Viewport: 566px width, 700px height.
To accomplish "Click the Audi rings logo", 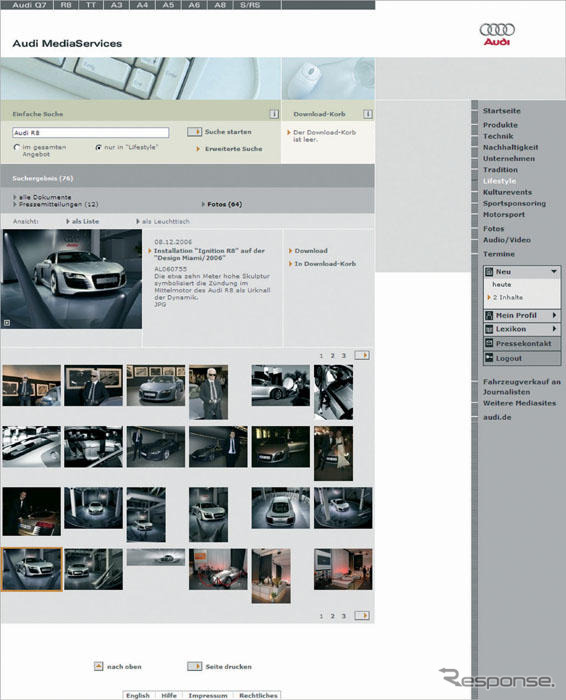I will (497, 34).
